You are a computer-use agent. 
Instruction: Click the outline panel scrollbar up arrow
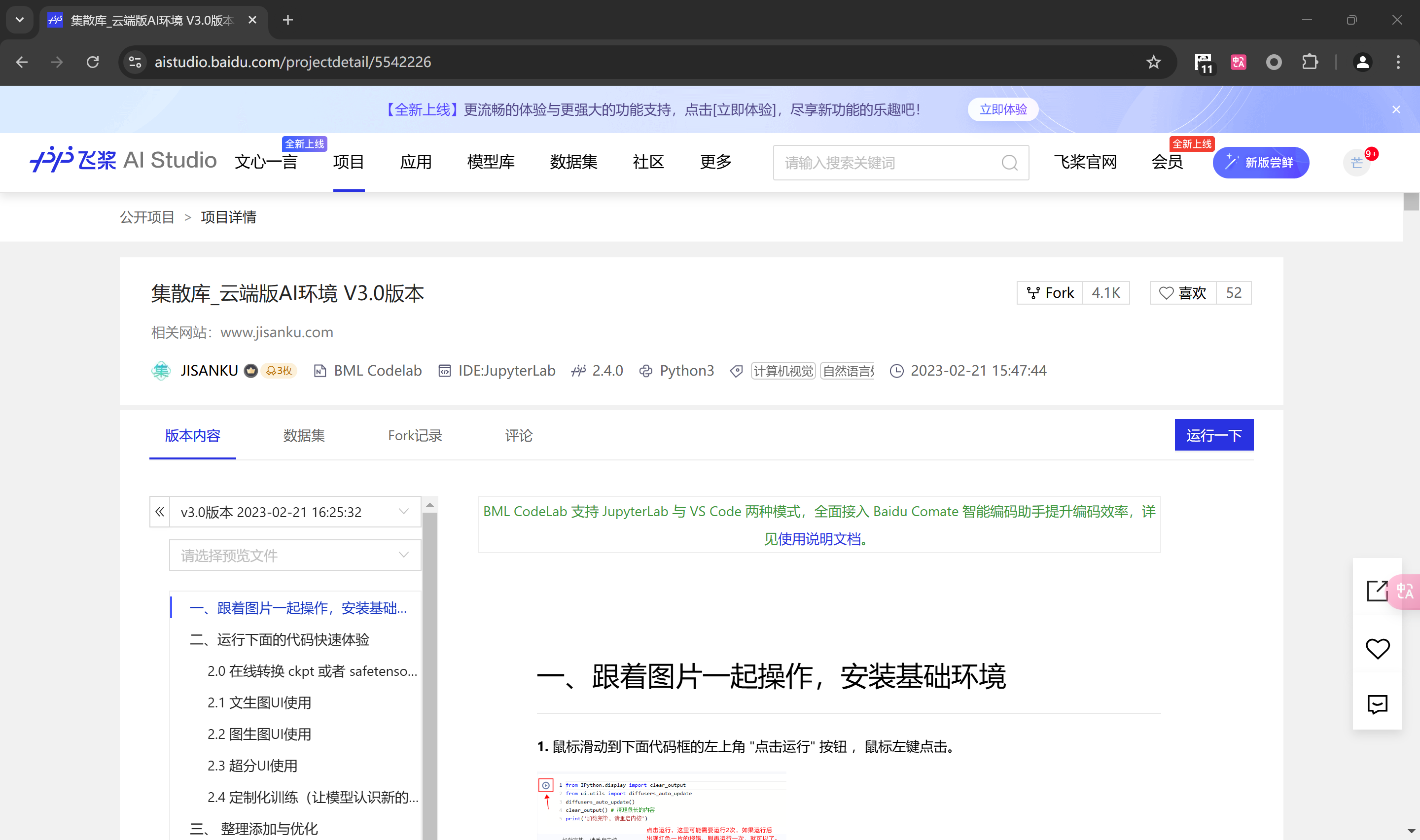pyautogui.click(x=430, y=504)
